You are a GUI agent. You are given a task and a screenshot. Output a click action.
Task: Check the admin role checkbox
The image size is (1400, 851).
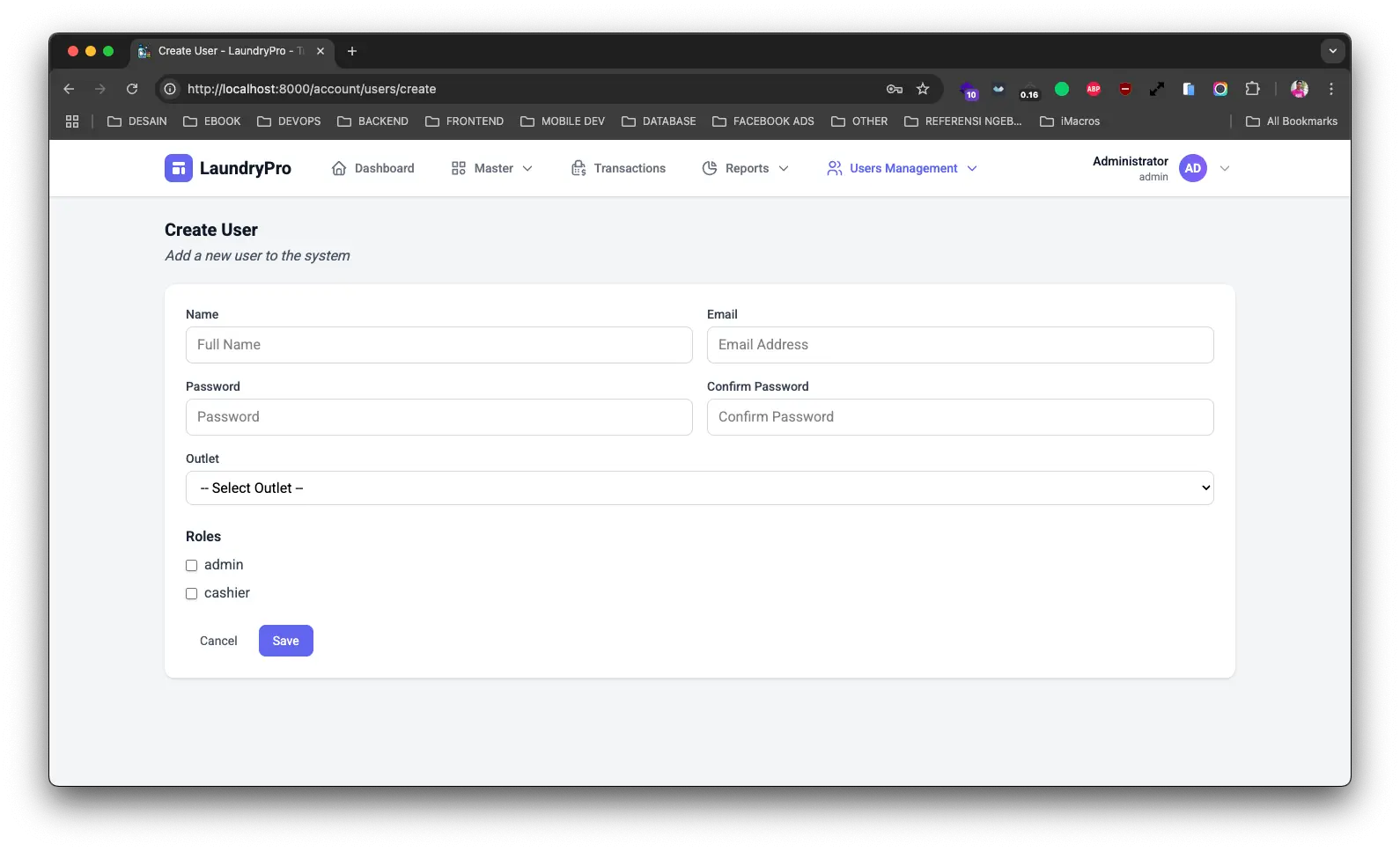(191, 566)
